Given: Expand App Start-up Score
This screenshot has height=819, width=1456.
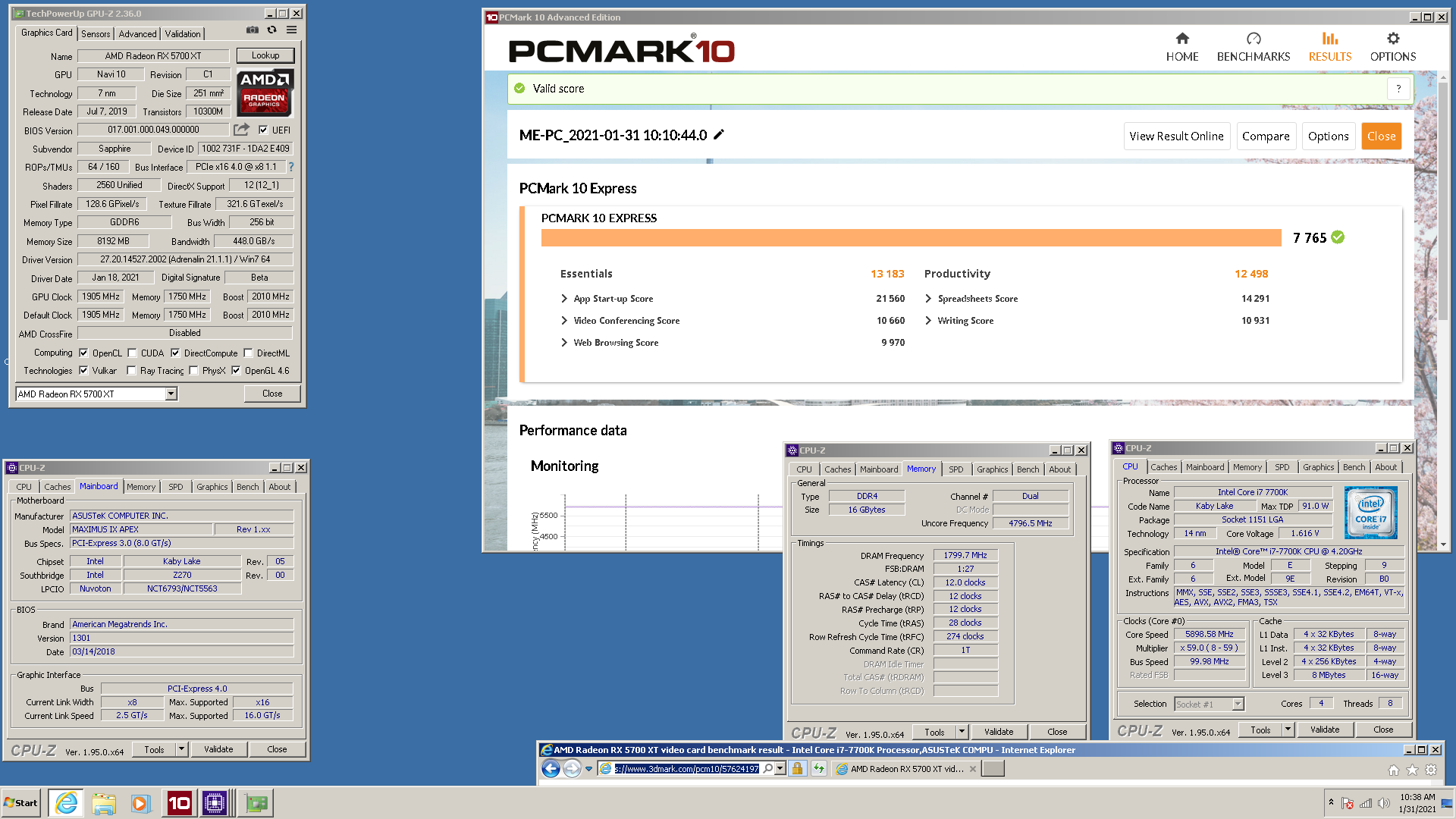Looking at the screenshot, I should [564, 299].
